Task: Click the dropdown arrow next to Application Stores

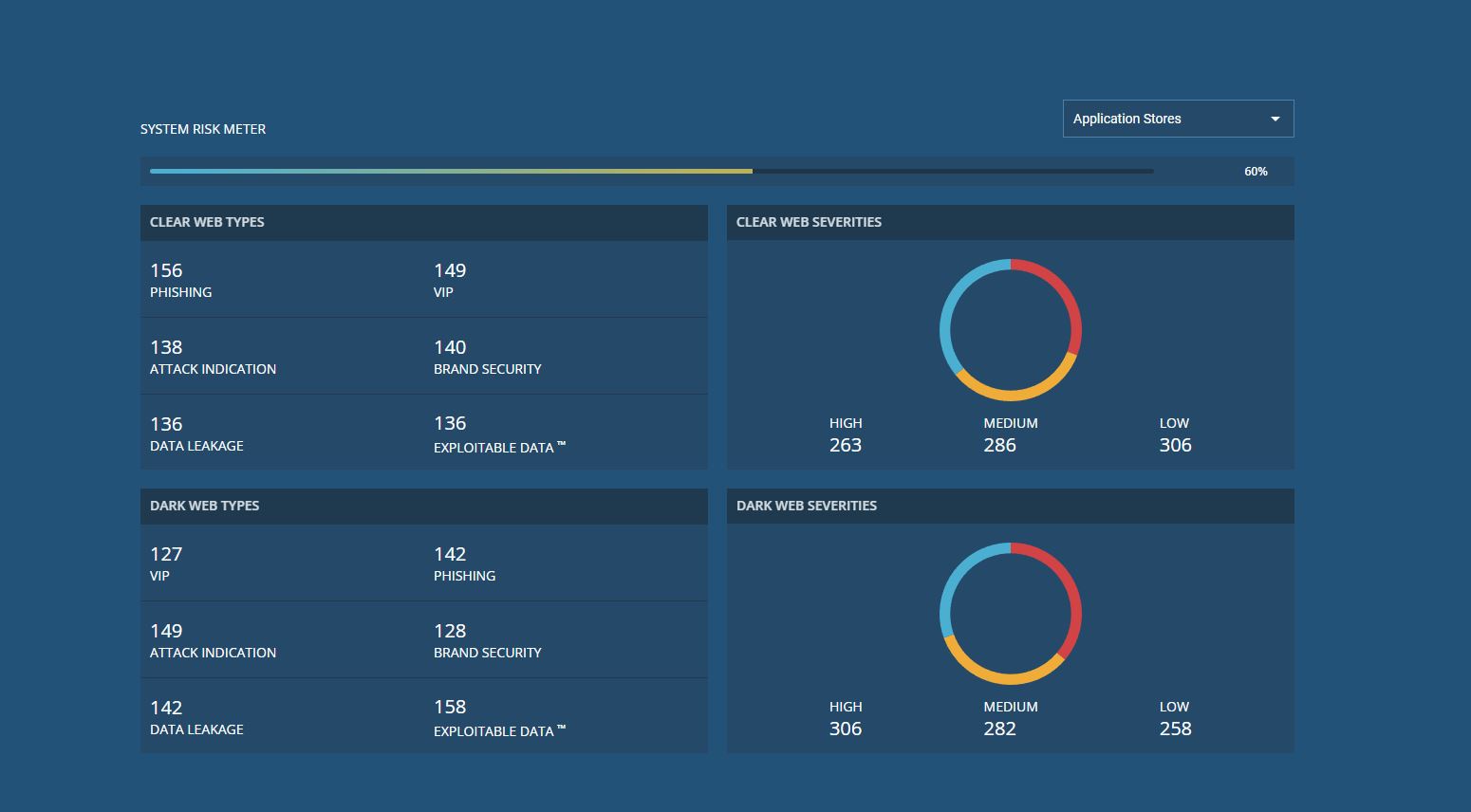Action: (1275, 120)
